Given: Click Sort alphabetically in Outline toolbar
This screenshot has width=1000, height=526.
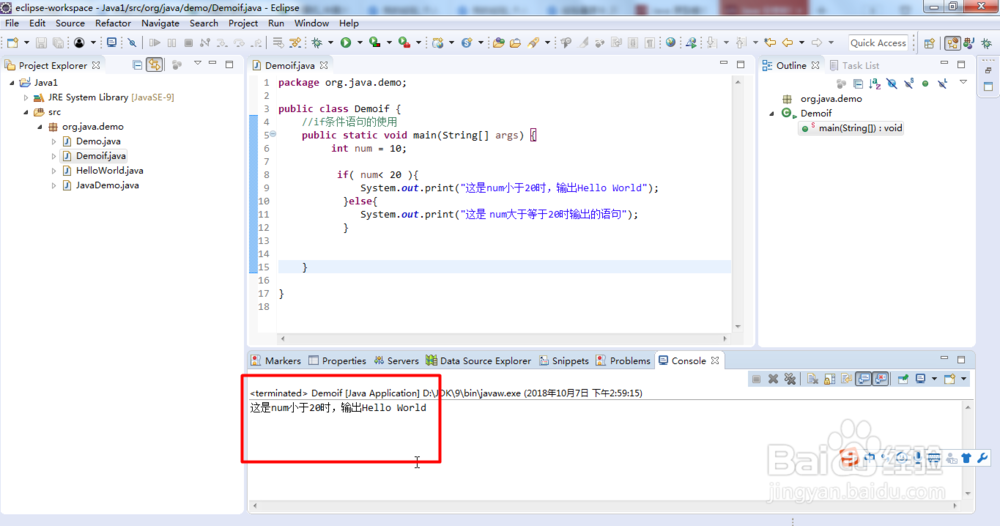Looking at the screenshot, I should pyautogui.click(x=875, y=84).
